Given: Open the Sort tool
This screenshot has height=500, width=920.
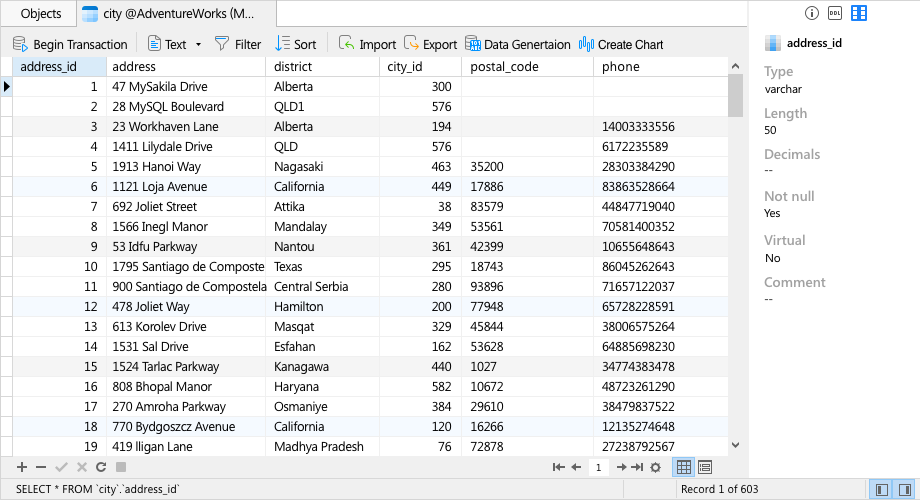Looking at the screenshot, I should click(x=296, y=45).
